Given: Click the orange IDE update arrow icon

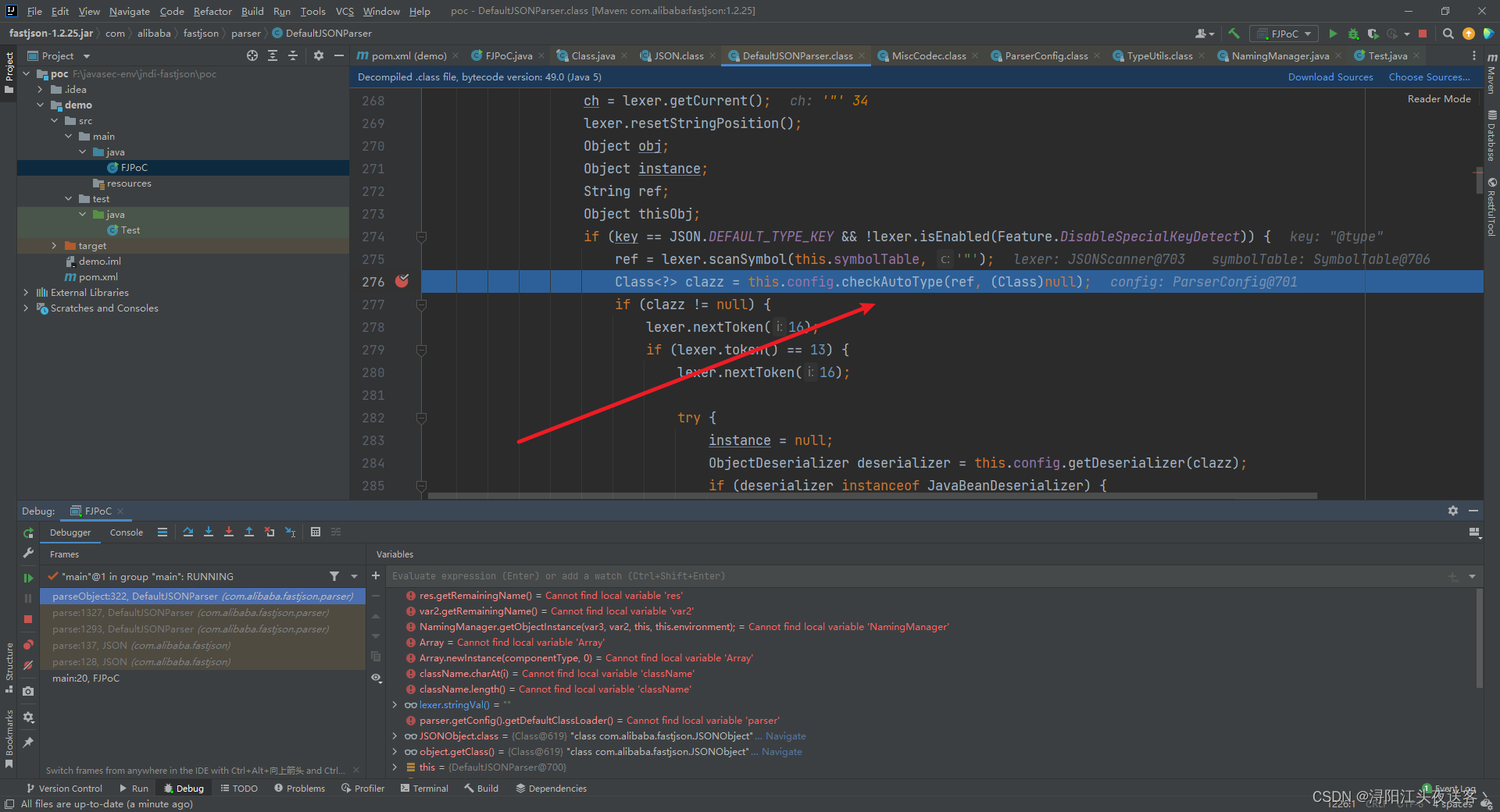Looking at the screenshot, I should pos(1469,34).
